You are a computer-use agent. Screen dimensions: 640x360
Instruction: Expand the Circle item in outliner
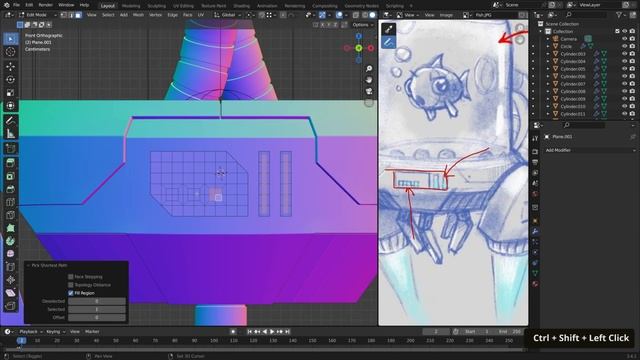[548, 47]
